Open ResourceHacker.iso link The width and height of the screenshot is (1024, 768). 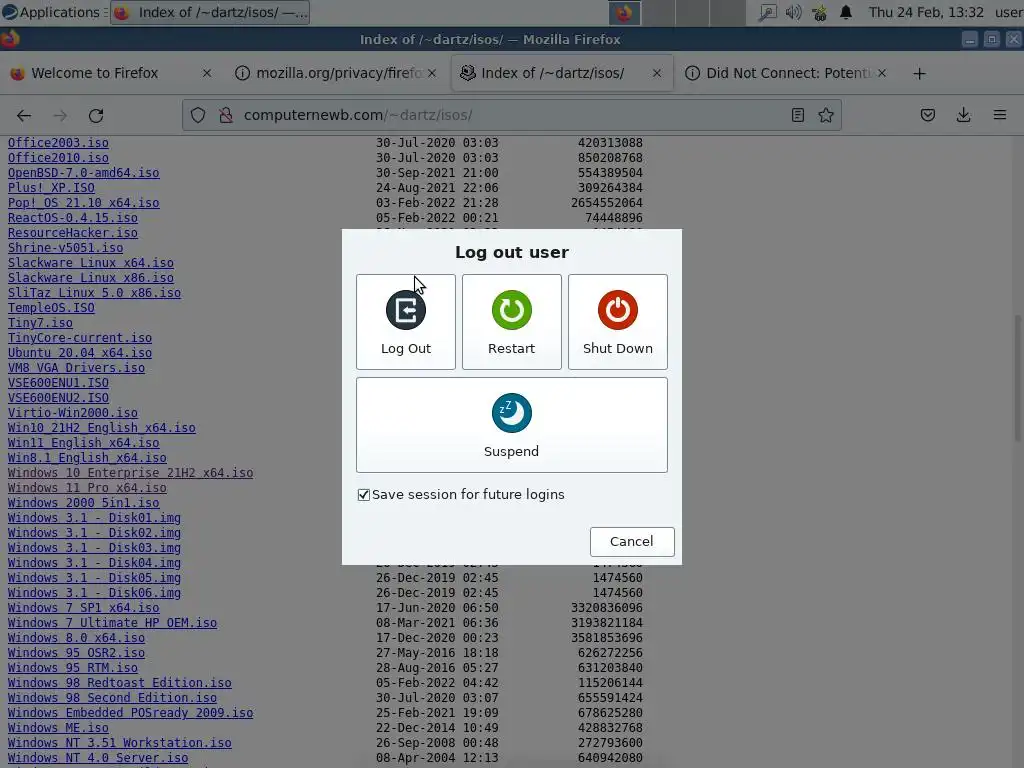[x=72, y=233]
